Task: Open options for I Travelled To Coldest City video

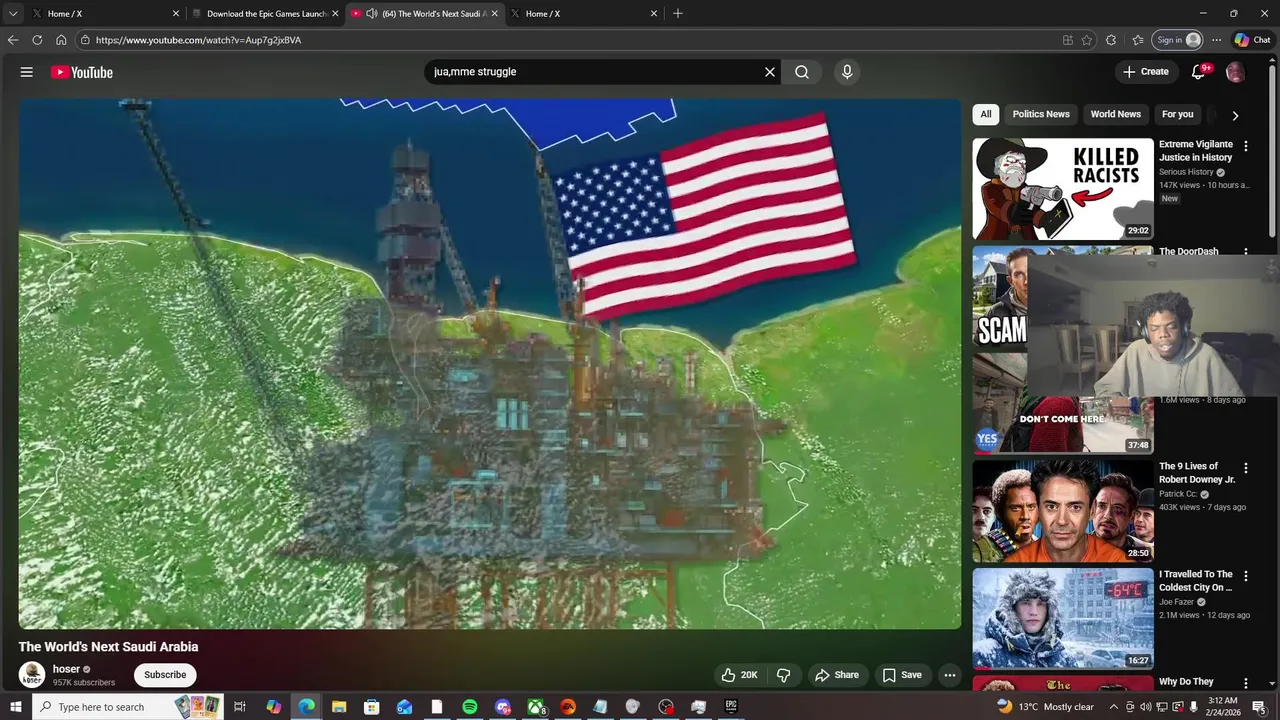Action: [1246, 576]
